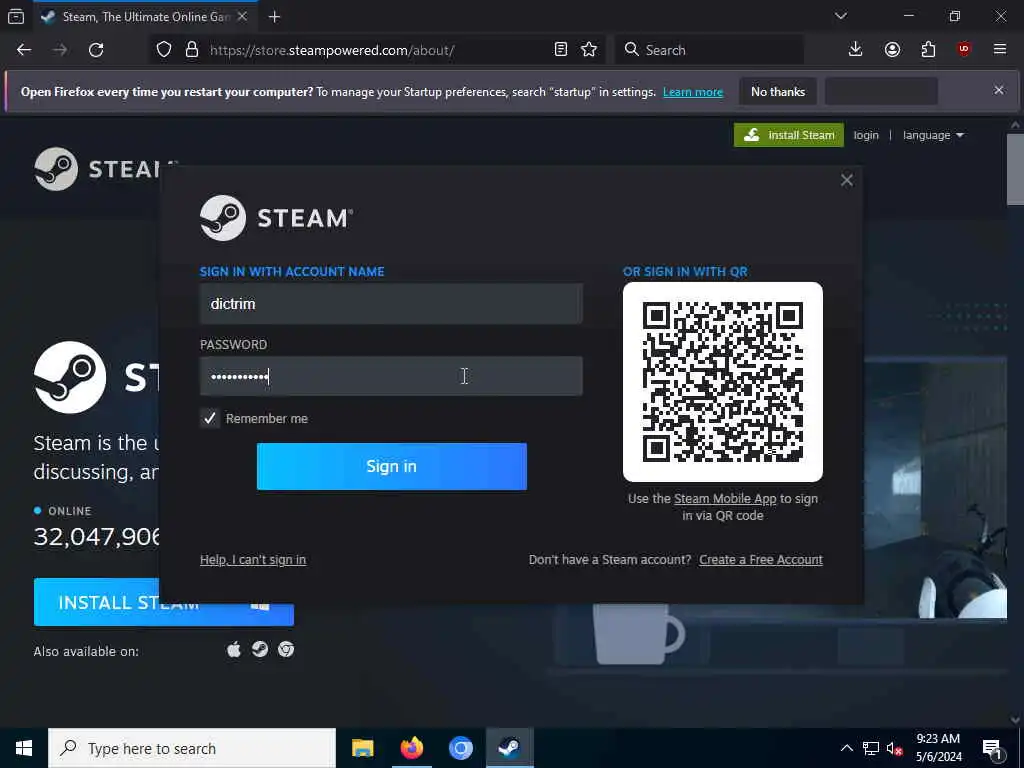Click the muted volume tray icon
The image size is (1024, 768).
click(x=895, y=748)
